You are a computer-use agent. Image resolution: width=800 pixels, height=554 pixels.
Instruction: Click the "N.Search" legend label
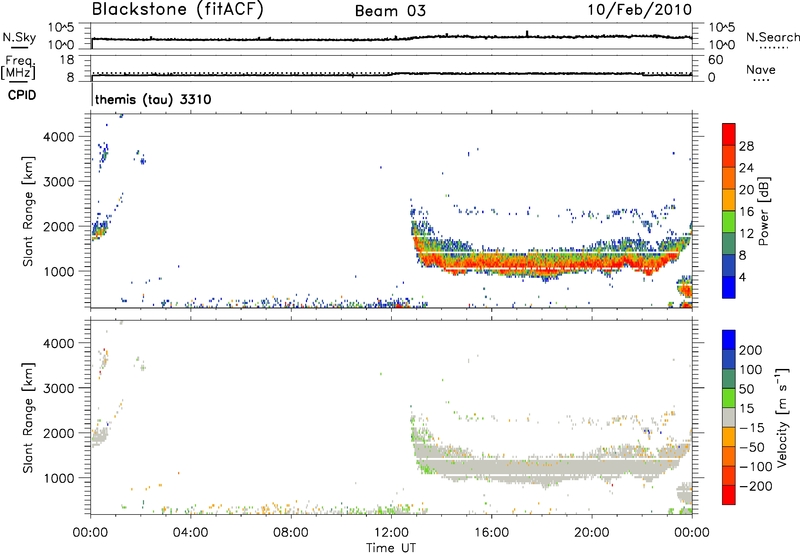(772, 37)
